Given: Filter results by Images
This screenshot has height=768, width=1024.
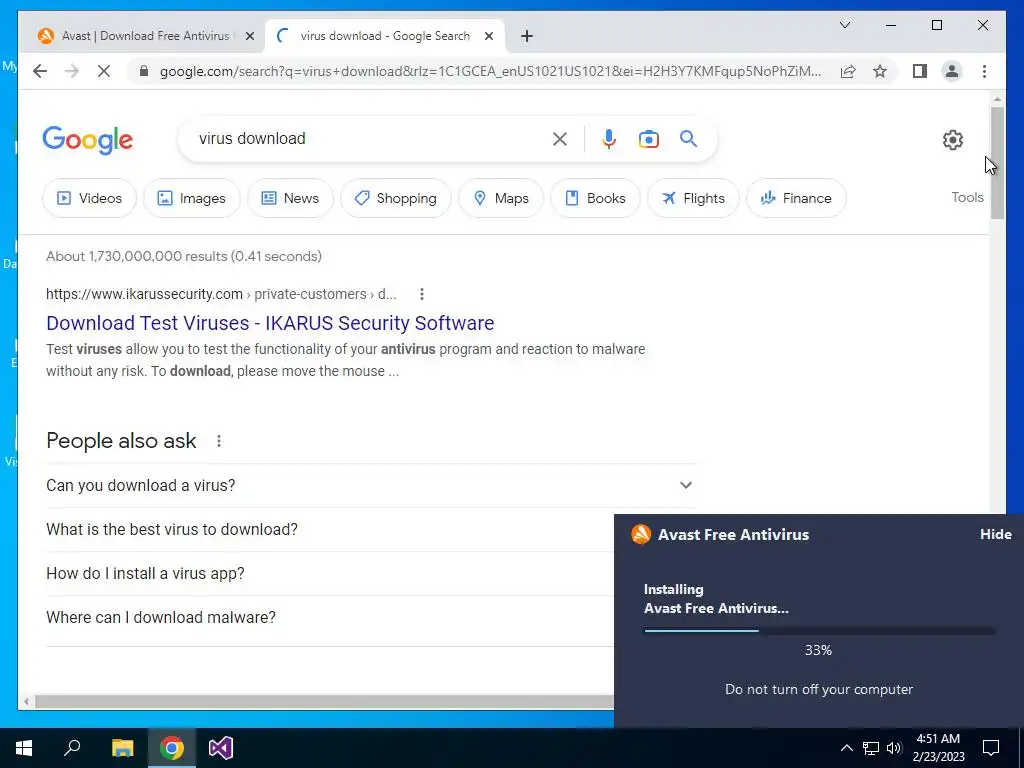Looking at the screenshot, I should pos(191,198).
